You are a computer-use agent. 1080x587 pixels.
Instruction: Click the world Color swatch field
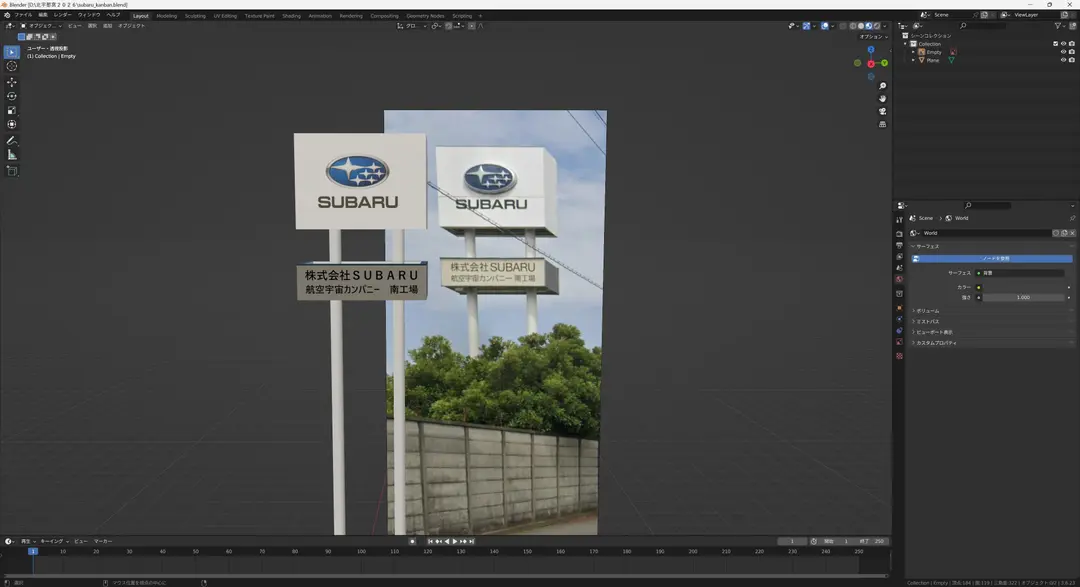(1023, 287)
